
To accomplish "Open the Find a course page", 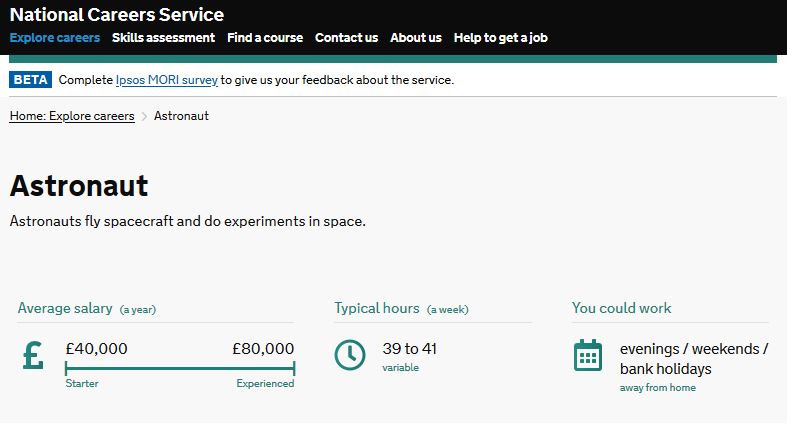I will [x=265, y=38].
